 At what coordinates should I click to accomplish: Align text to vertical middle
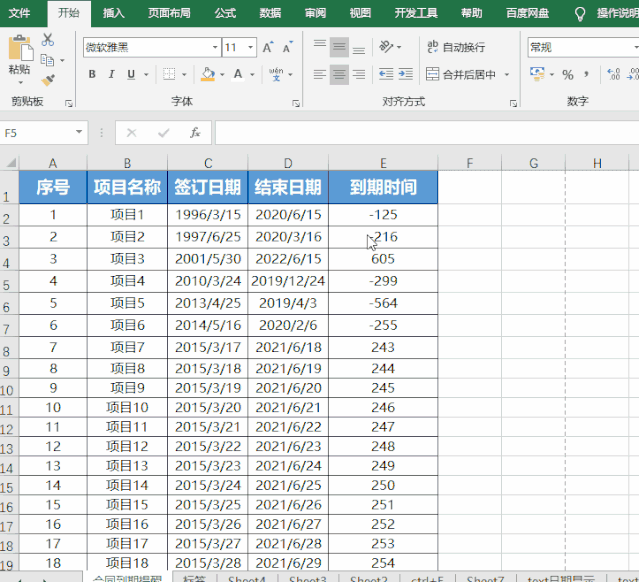pyautogui.click(x=339, y=47)
